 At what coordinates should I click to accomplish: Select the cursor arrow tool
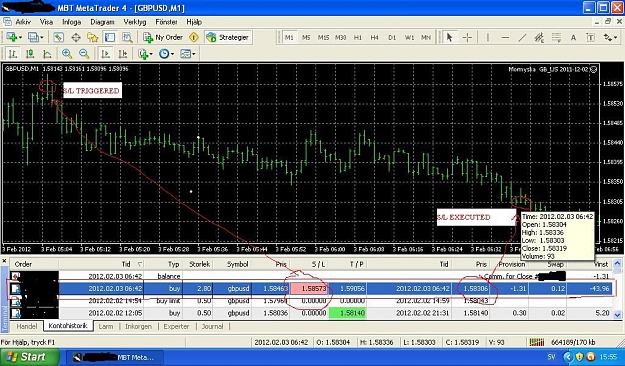450,37
